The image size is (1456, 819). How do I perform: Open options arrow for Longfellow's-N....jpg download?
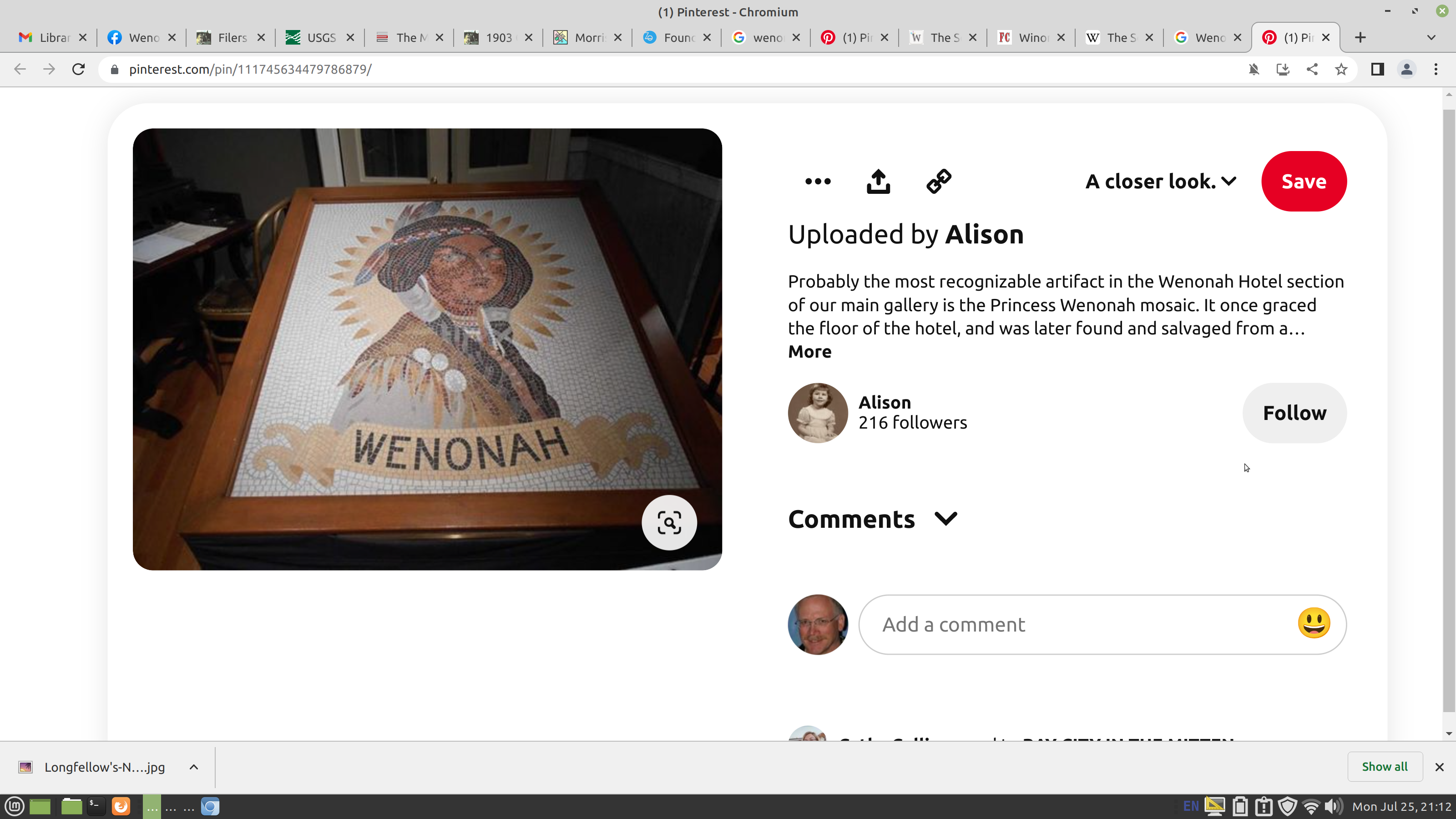pos(194,767)
